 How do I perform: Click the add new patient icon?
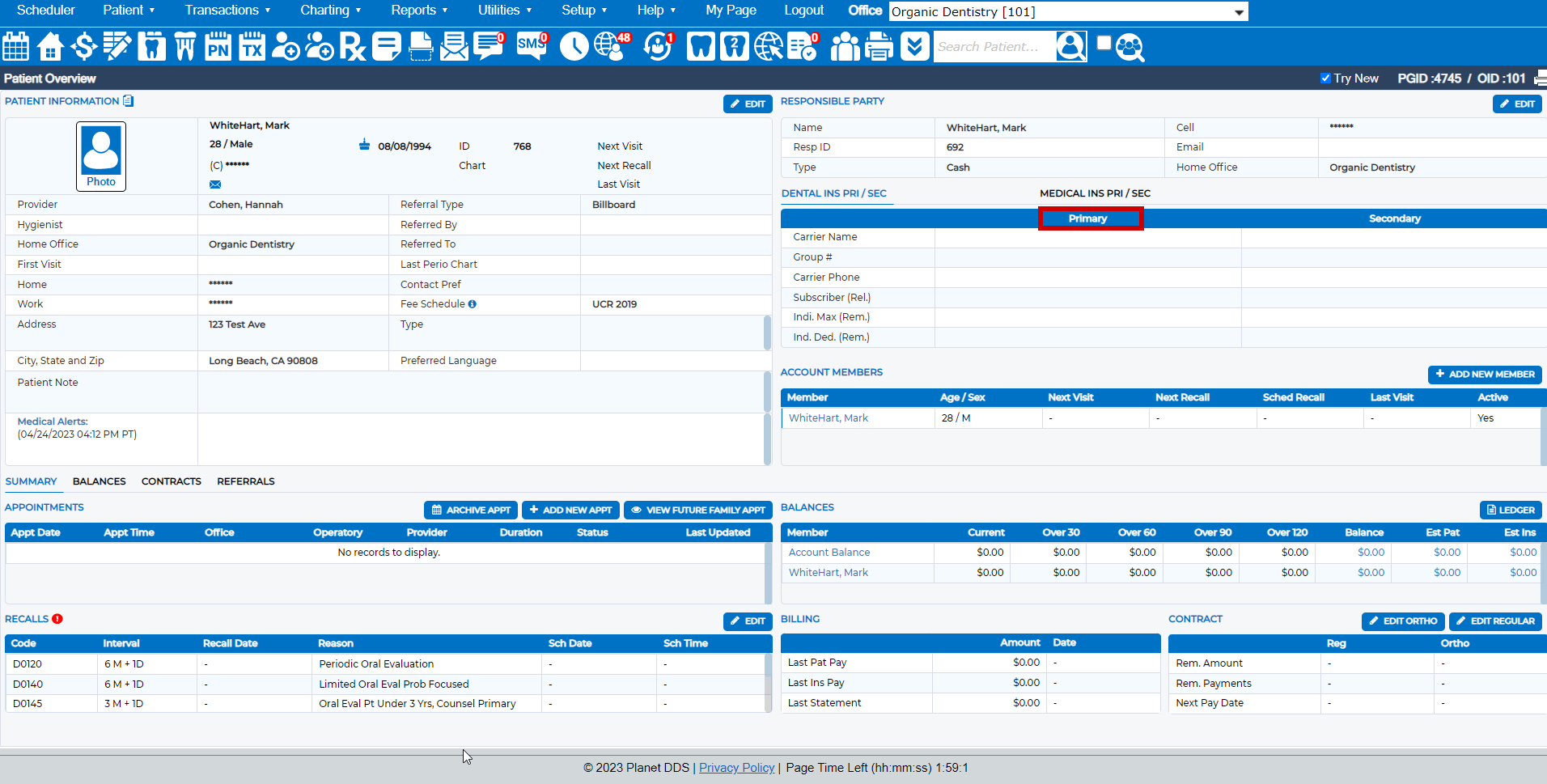[285, 46]
